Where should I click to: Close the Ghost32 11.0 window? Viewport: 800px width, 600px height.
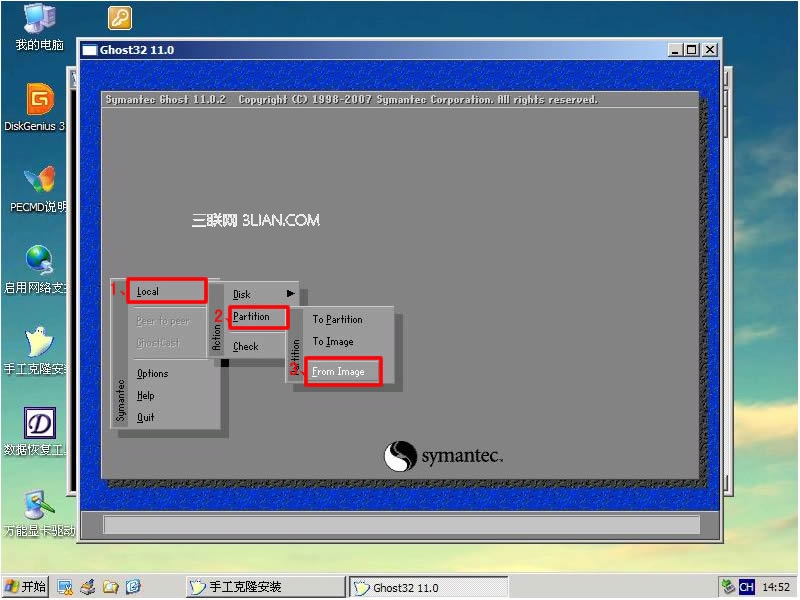(x=709, y=50)
